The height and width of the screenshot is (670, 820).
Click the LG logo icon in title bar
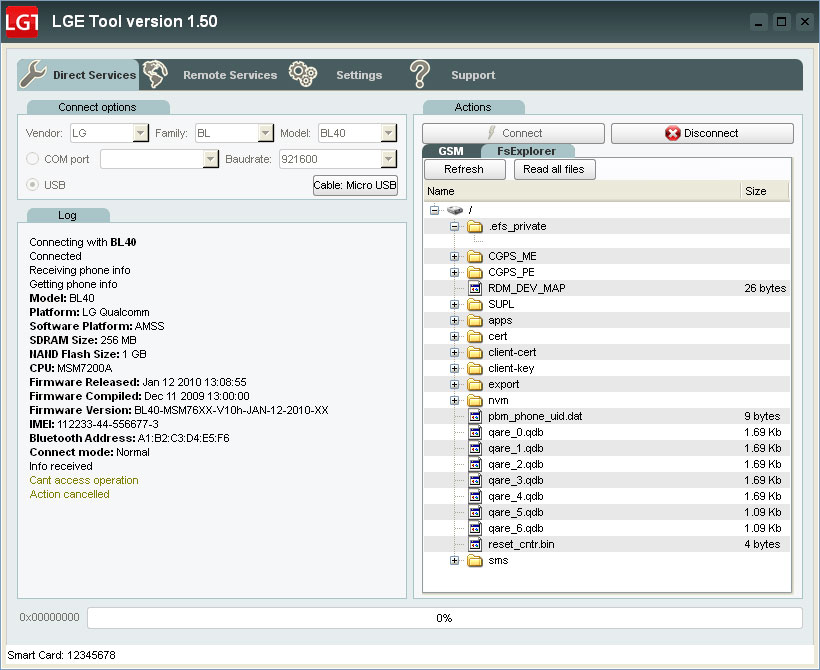21,21
